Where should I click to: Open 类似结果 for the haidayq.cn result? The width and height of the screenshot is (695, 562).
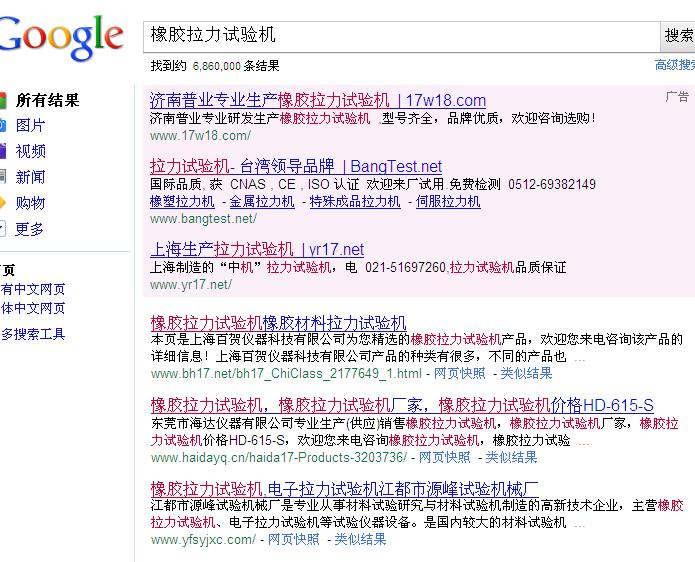(x=511, y=457)
